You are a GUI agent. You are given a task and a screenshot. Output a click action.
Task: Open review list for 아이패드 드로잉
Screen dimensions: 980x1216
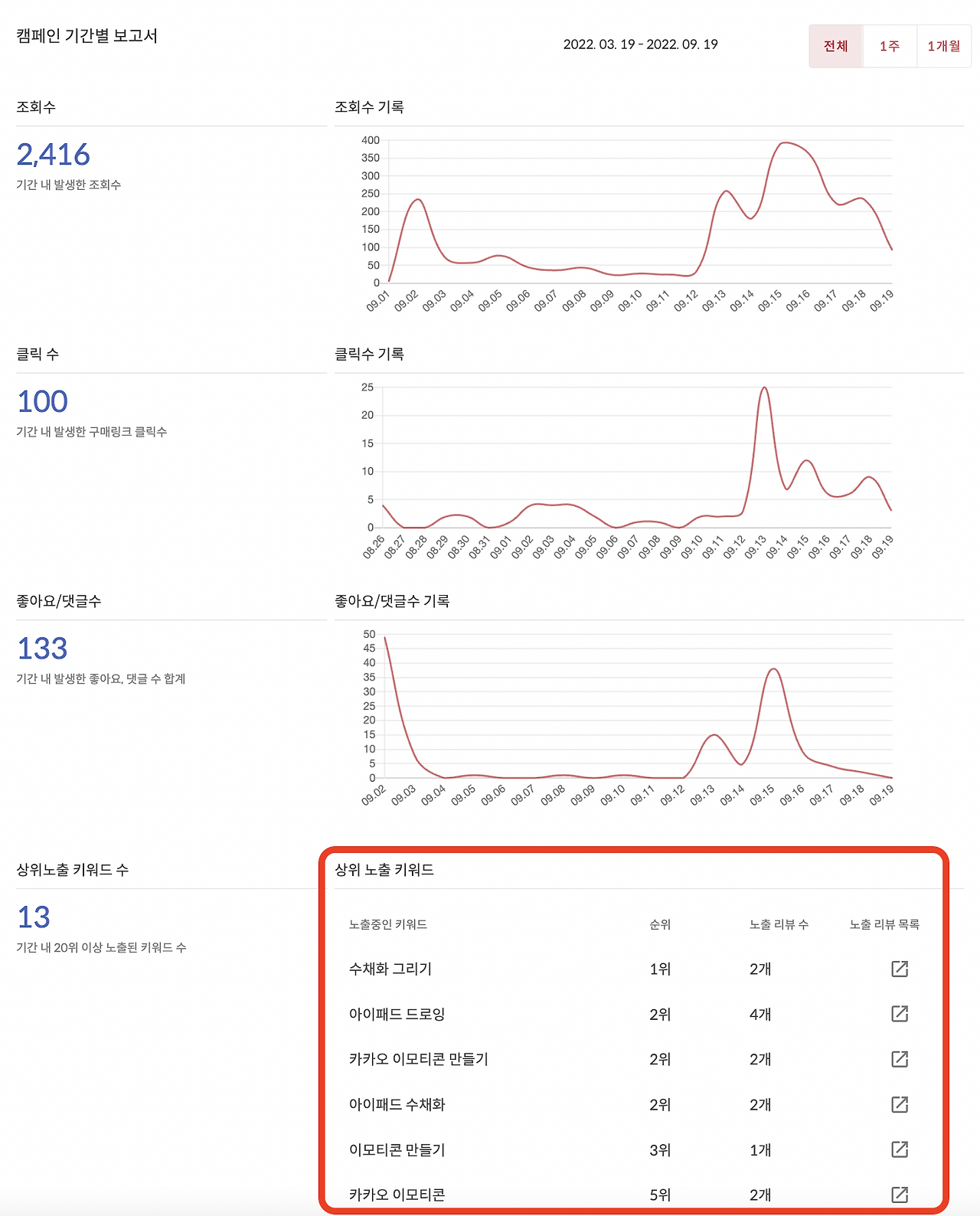coord(900,1014)
